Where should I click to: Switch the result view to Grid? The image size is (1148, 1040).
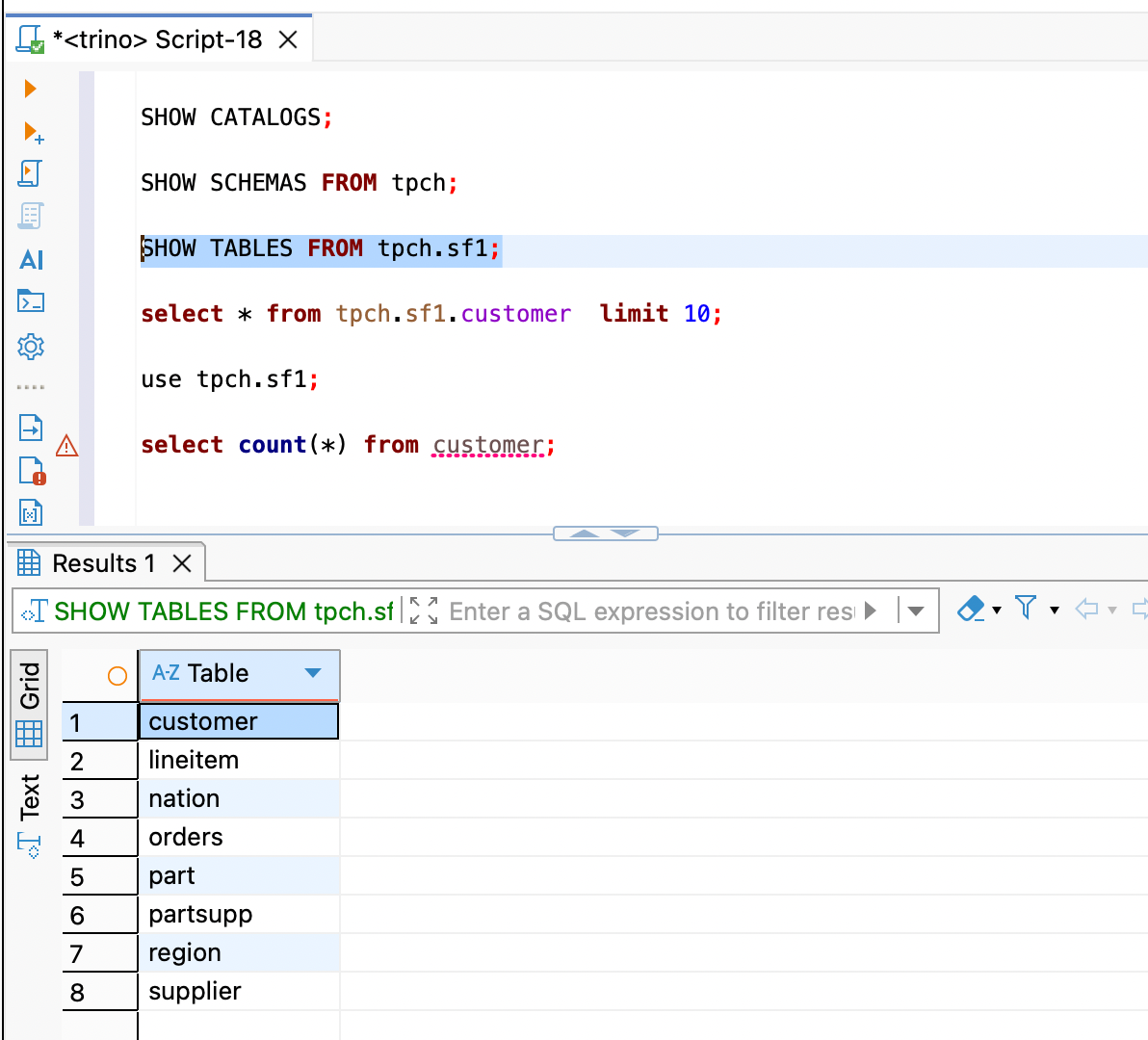click(29, 705)
